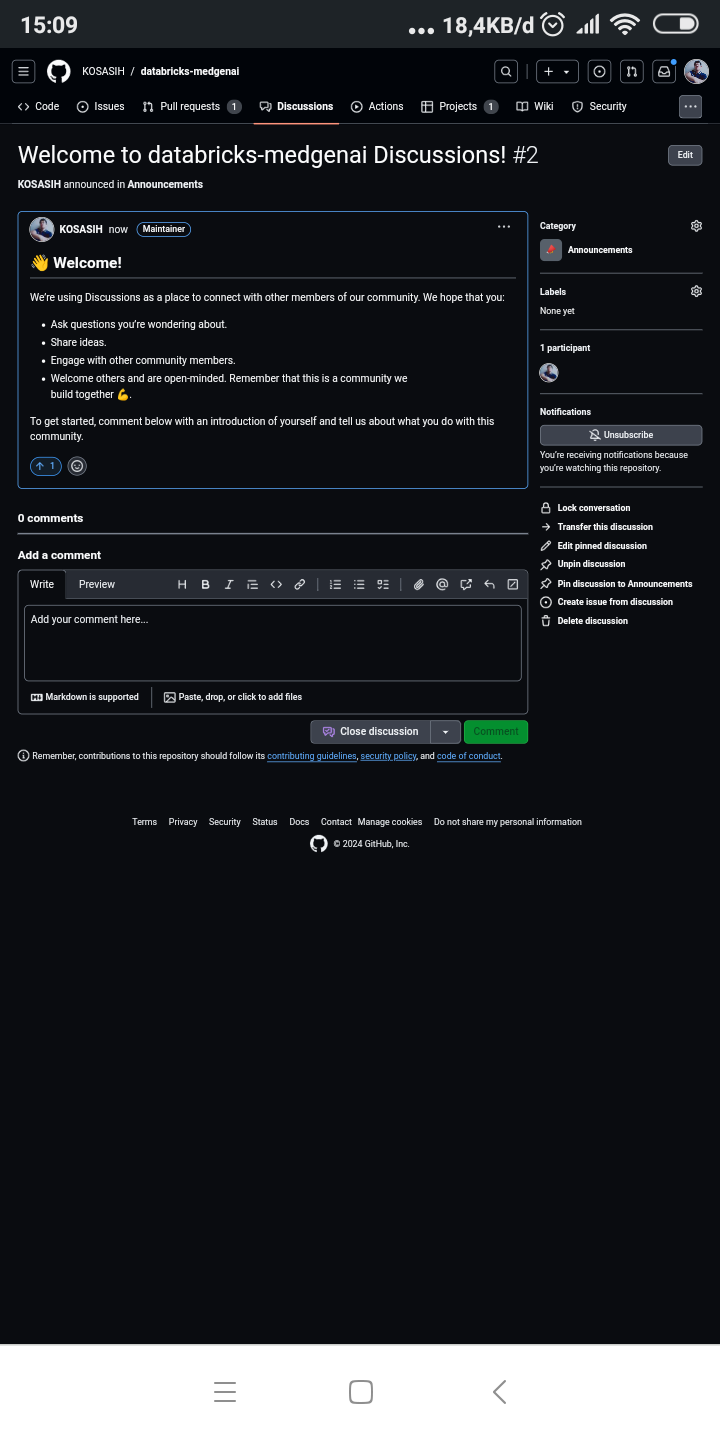720x1440 pixels.
Task: Insert a quote block in comment
Action: coord(252,585)
